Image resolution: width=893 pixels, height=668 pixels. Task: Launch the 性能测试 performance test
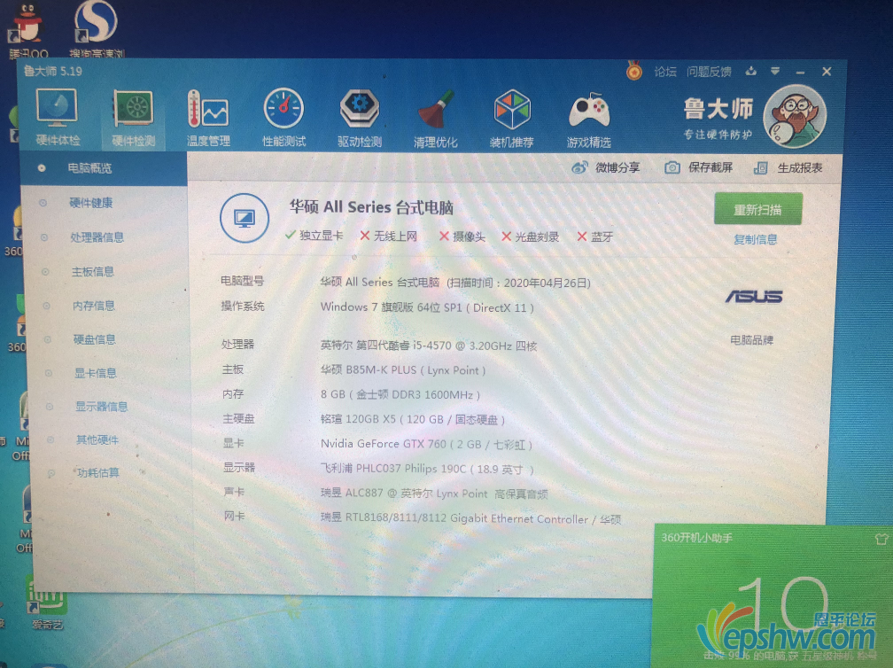(x=284, y=118)
